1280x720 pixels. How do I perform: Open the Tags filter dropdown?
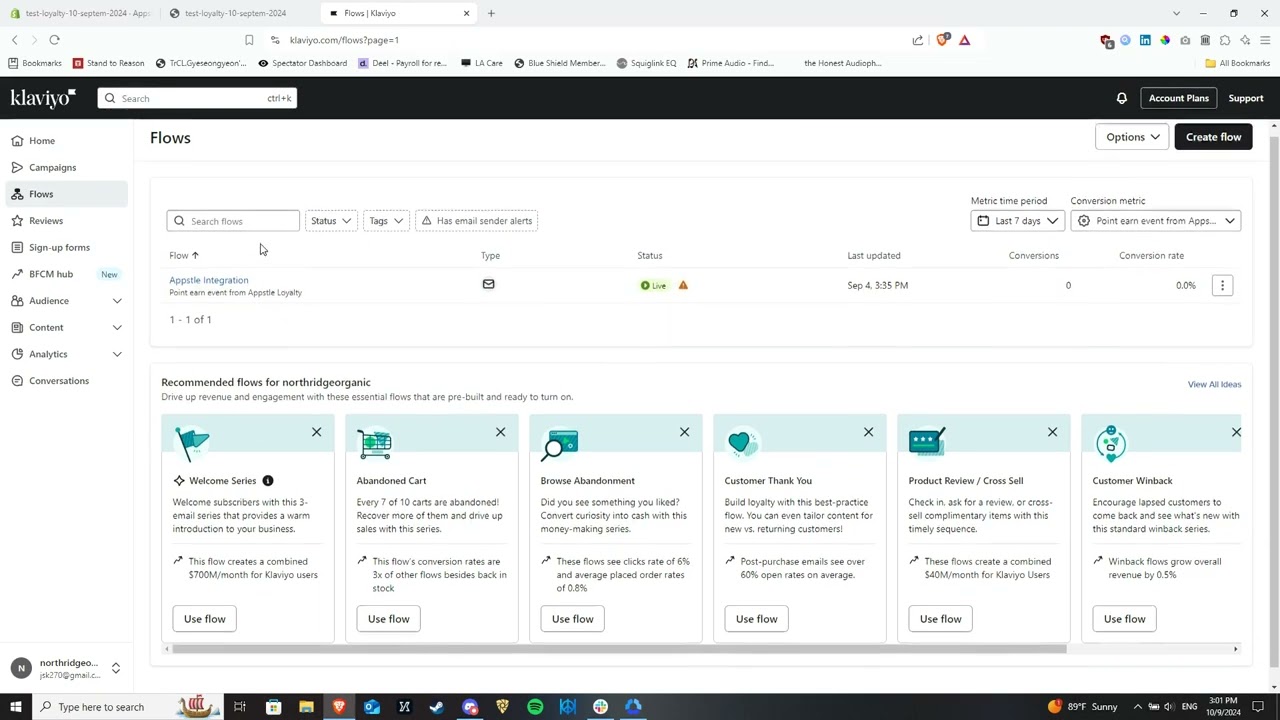[386, 221]
